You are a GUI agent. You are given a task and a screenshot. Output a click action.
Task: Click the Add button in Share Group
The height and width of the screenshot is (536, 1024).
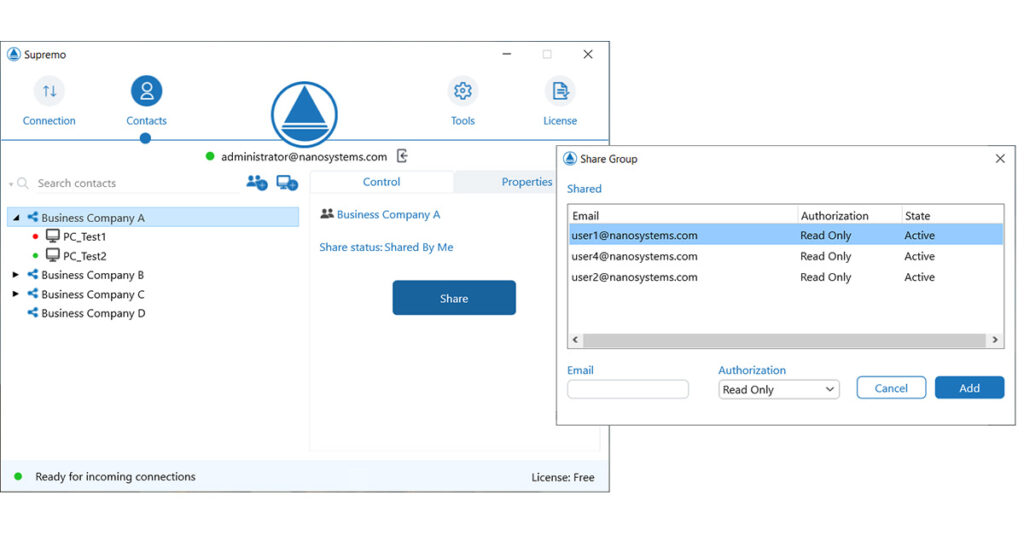pyautogui.click(x=969, y=388)
